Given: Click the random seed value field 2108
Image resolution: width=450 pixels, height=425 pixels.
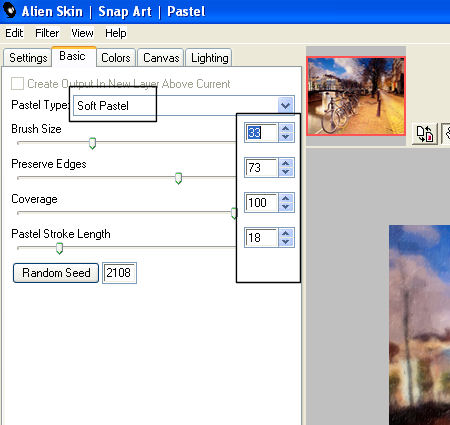Looking at the screenshot, I should pos(119,273).
